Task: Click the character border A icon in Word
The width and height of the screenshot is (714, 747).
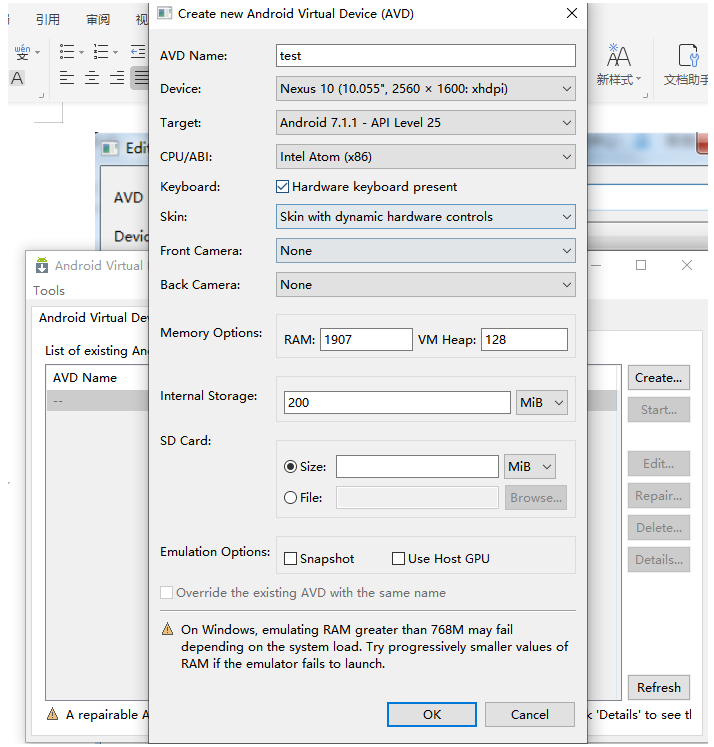Action: (x=17, y=78)
